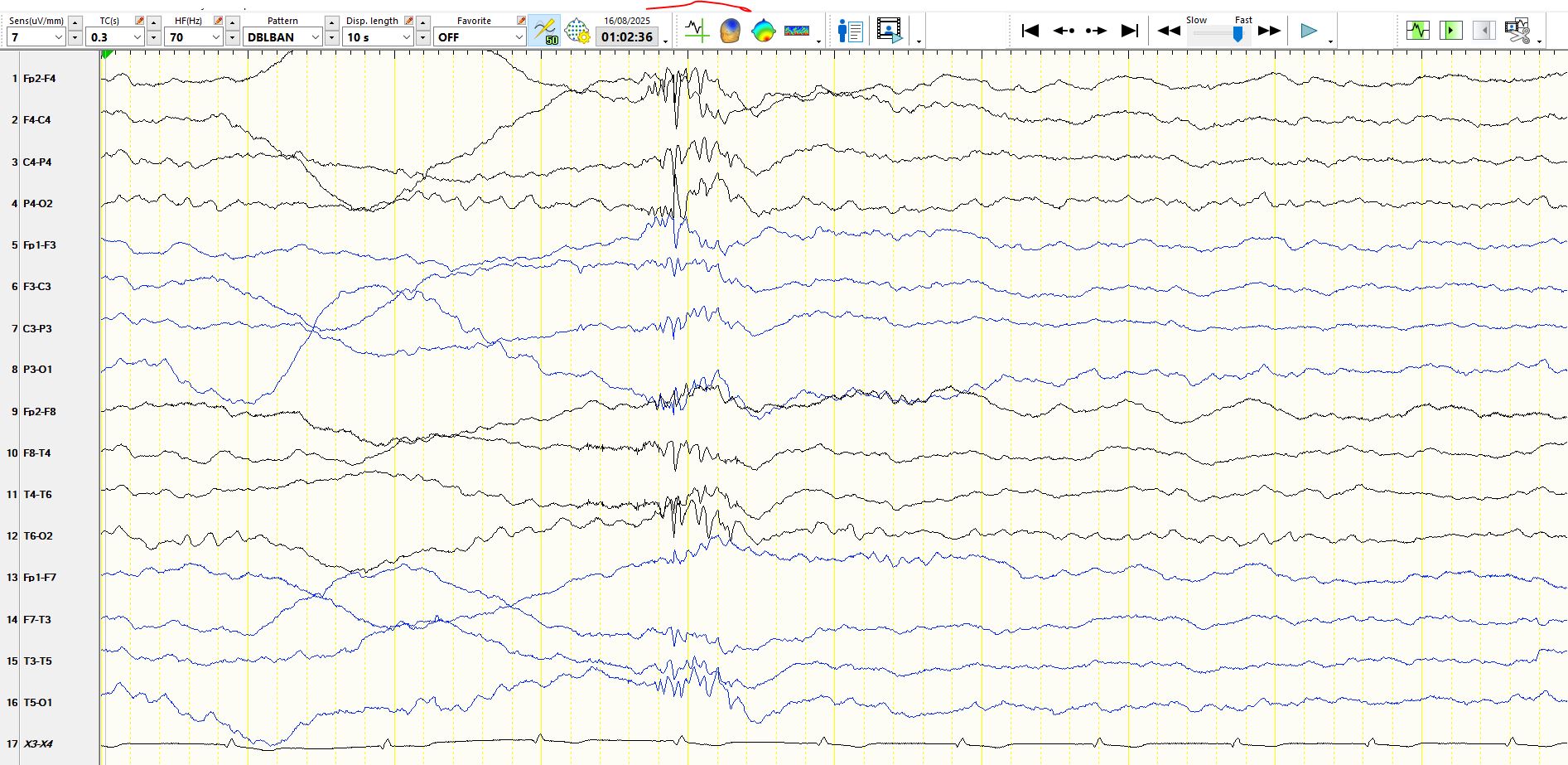Start playback with the blue play button

[x=1309, y=31]
